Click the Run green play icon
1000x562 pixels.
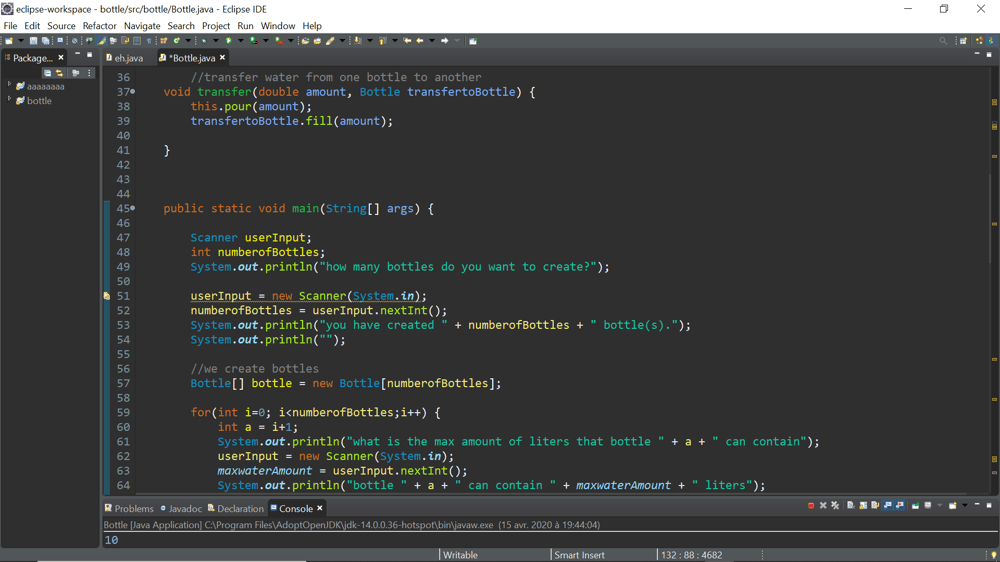pos(228,41)
